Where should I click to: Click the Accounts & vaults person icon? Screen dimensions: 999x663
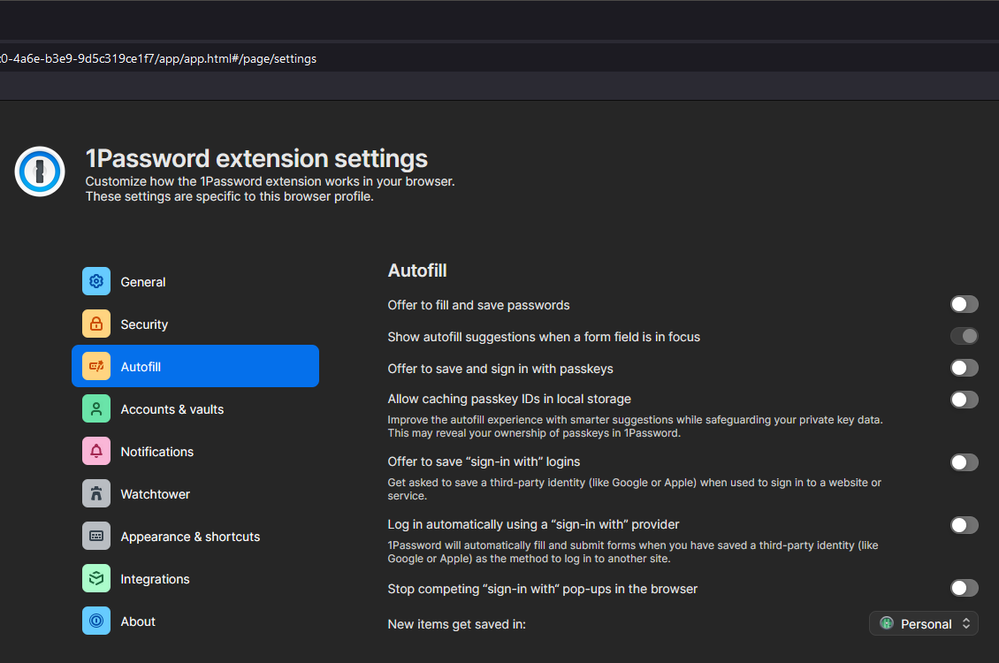96,409
